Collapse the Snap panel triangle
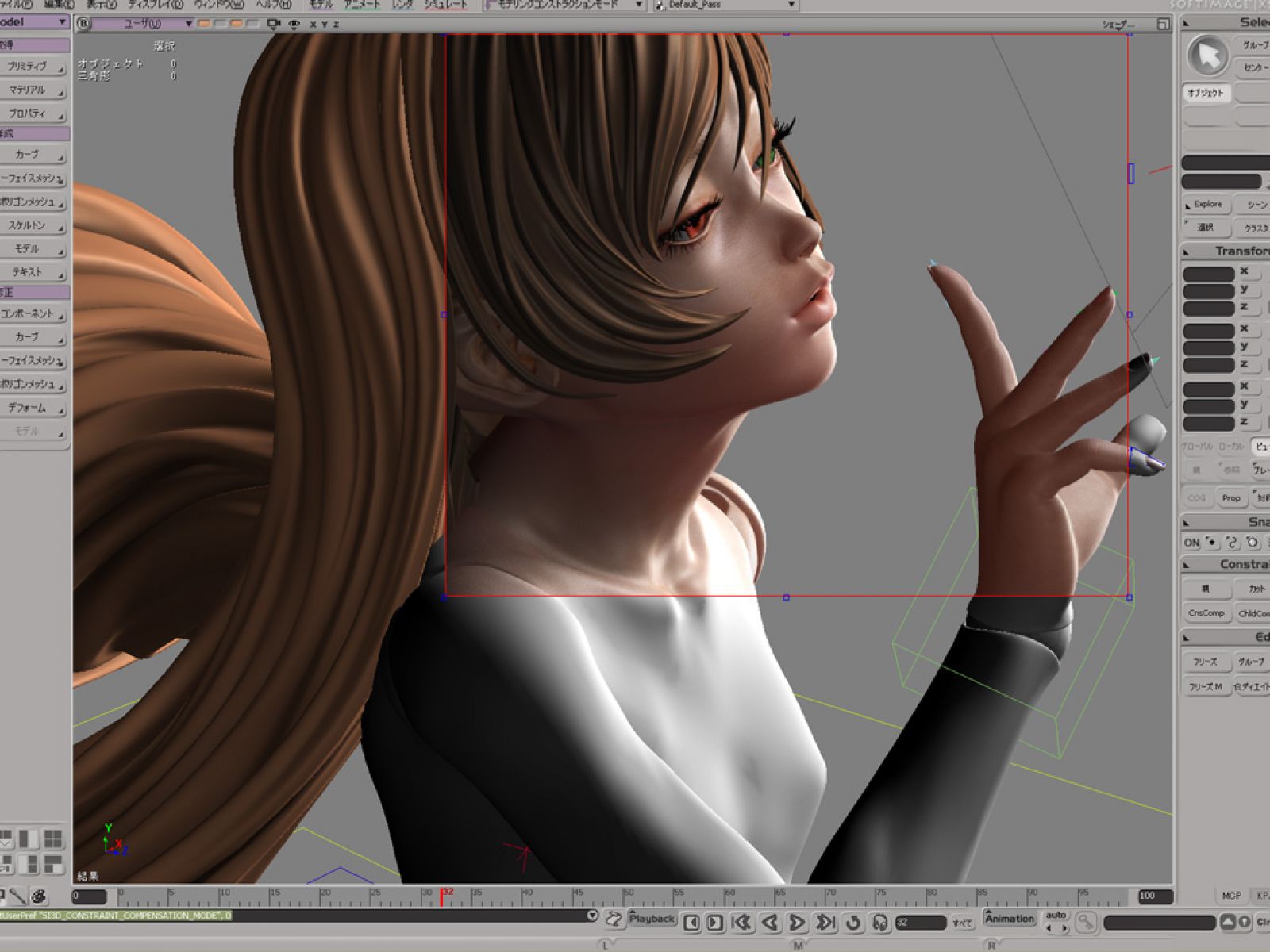The width and height of the screenshot is (1270, 952). [1186, 523]
